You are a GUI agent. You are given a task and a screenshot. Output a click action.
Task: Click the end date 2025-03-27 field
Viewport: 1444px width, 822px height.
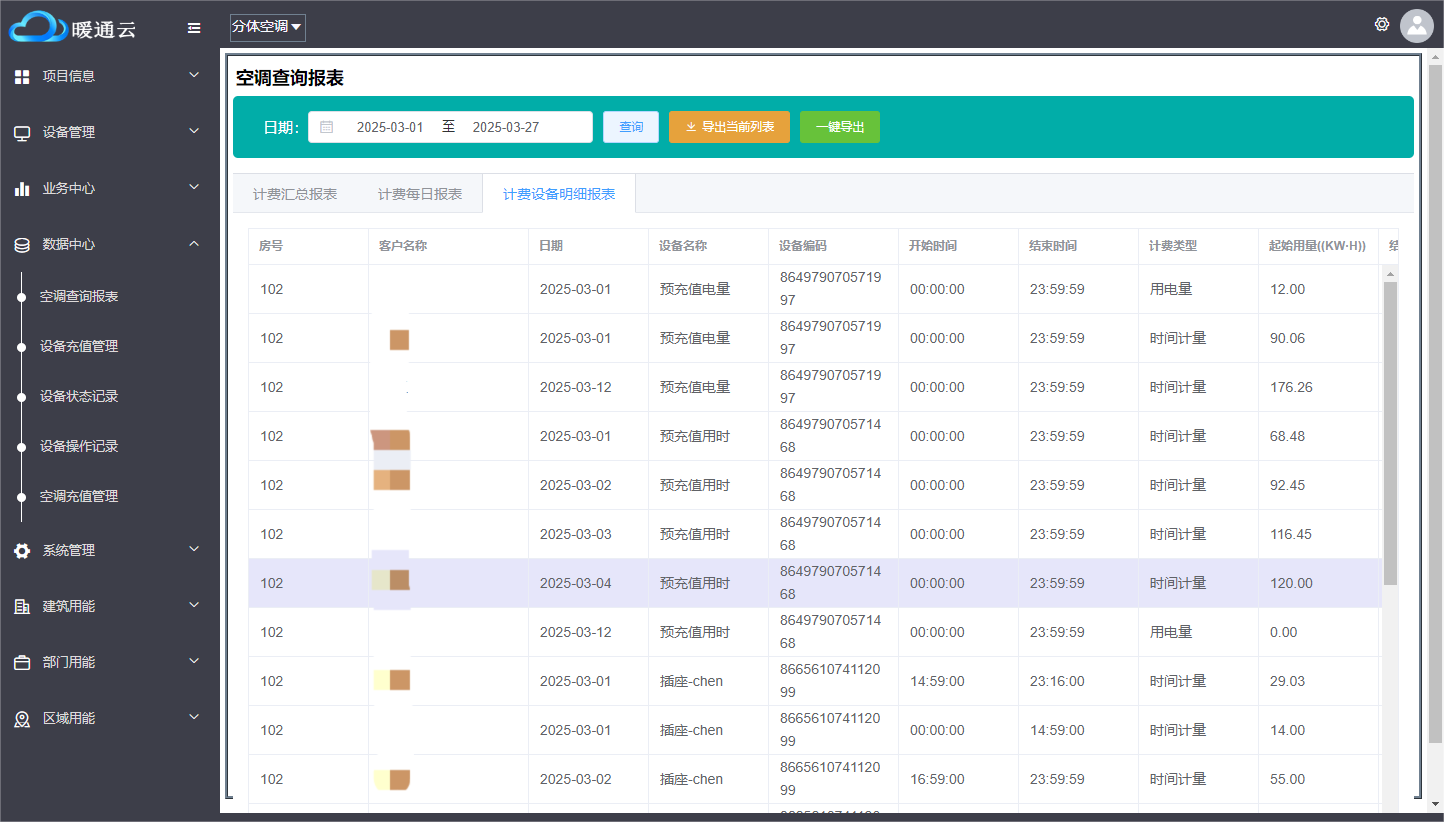(x=506, y=127)
